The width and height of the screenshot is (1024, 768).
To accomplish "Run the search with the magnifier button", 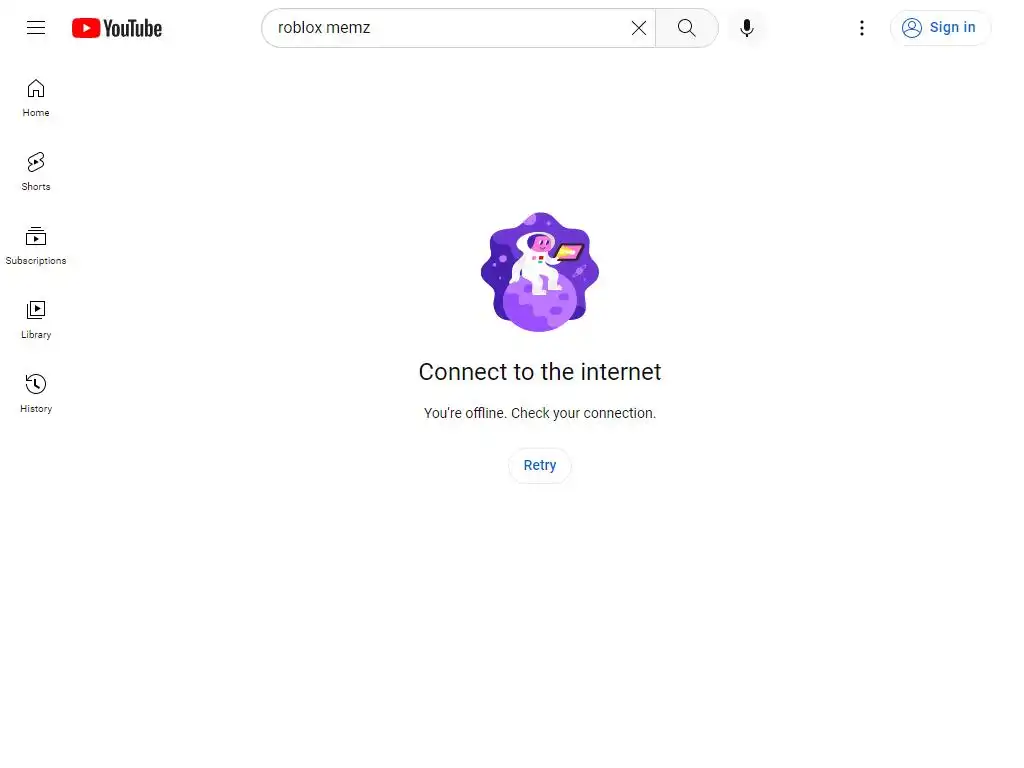I will pyautogui.click(x=686, y=27).
